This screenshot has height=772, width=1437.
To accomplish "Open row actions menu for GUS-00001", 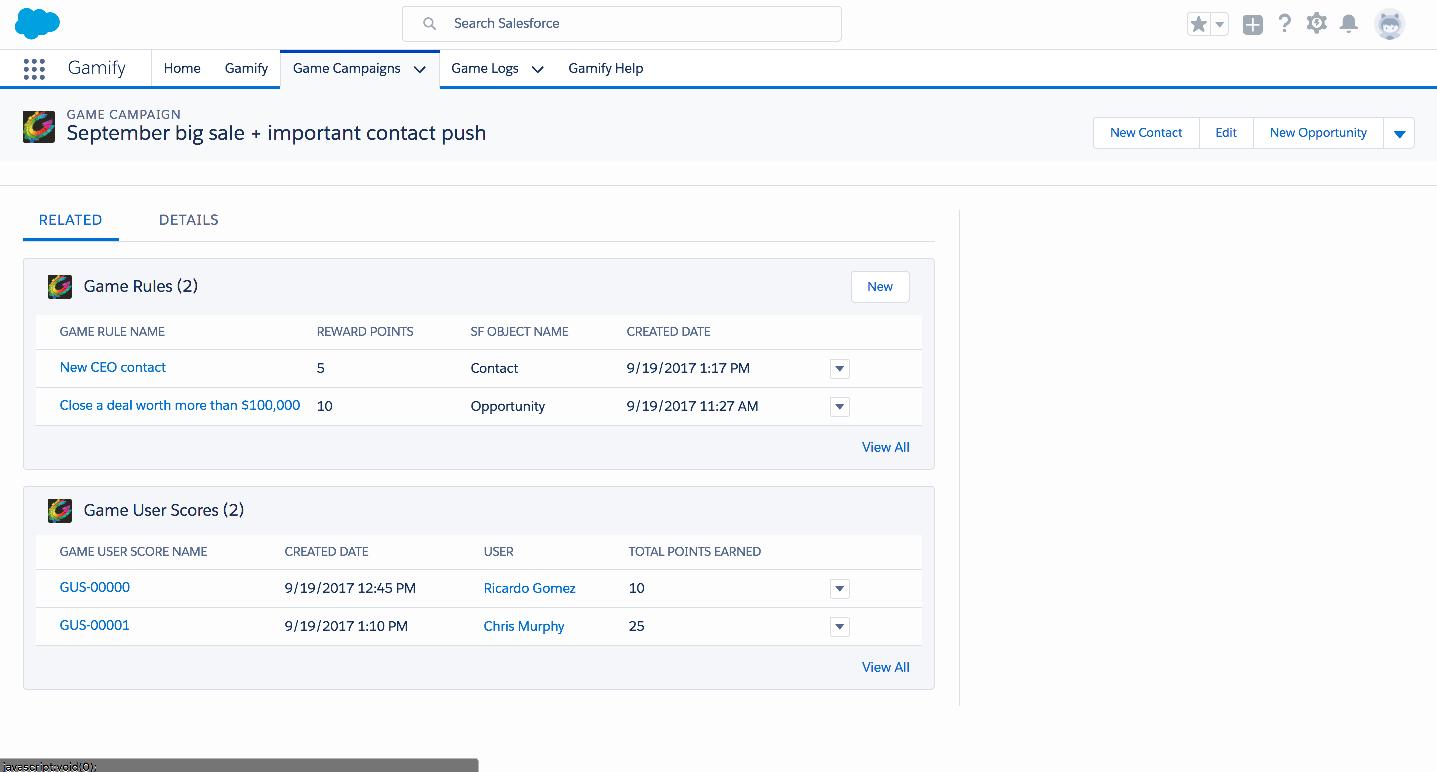I will pos(840,627).
